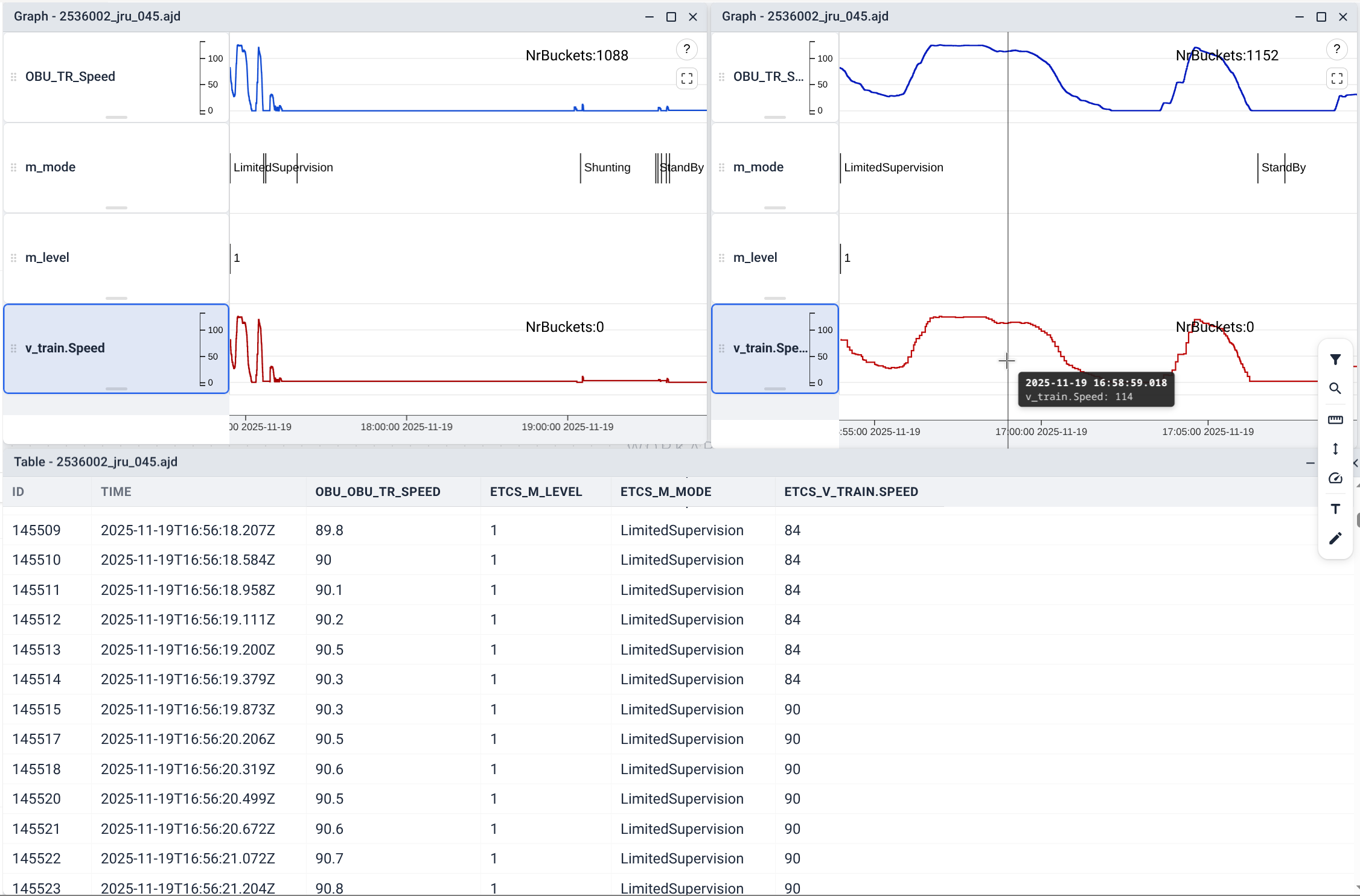Click time cell 2025-11-19T16:56:19.200Z
This screenshot has height=896, width=1360.
pos(188,650)
